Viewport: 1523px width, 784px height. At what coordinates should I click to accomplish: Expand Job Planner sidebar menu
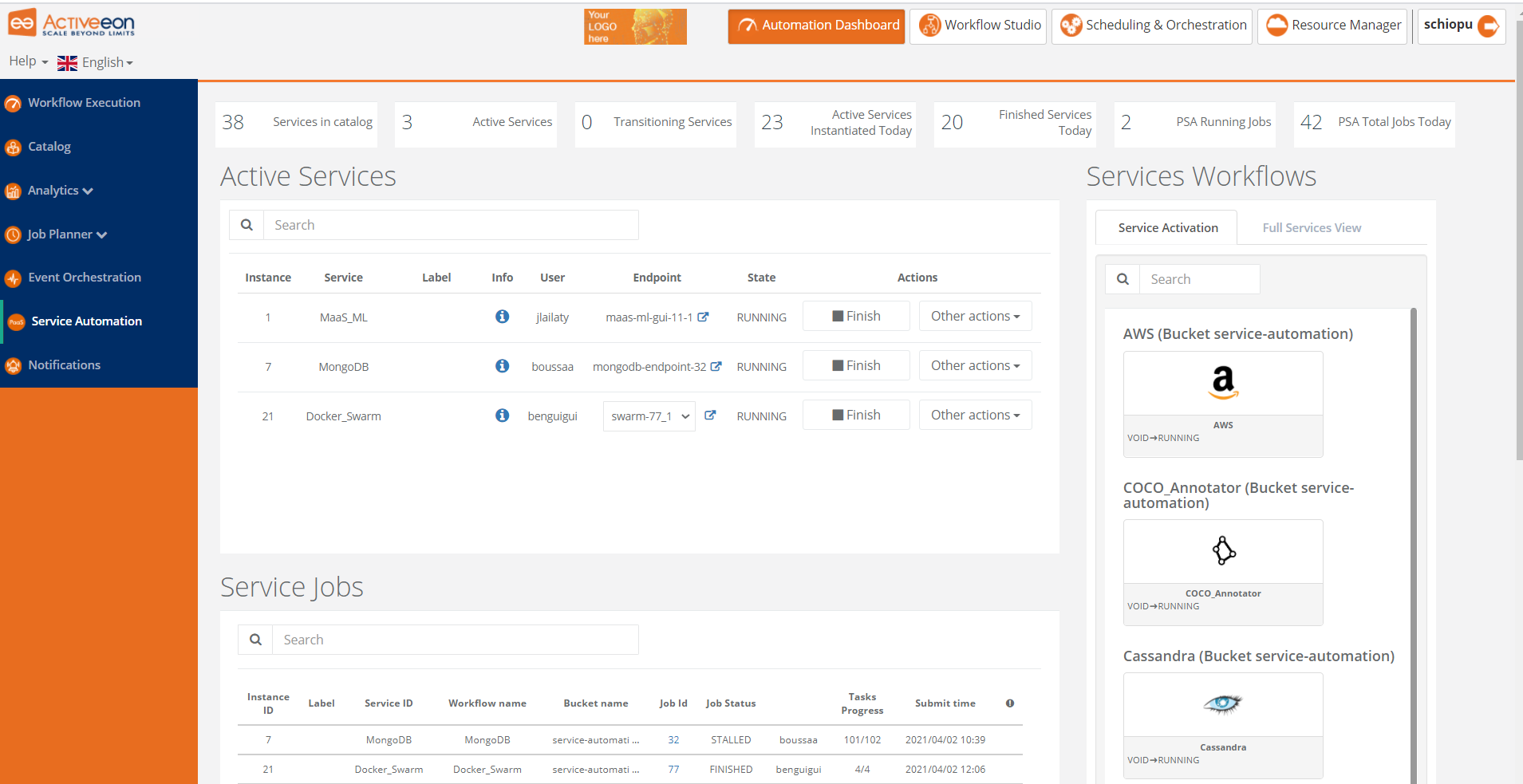(x=67, y=234)
